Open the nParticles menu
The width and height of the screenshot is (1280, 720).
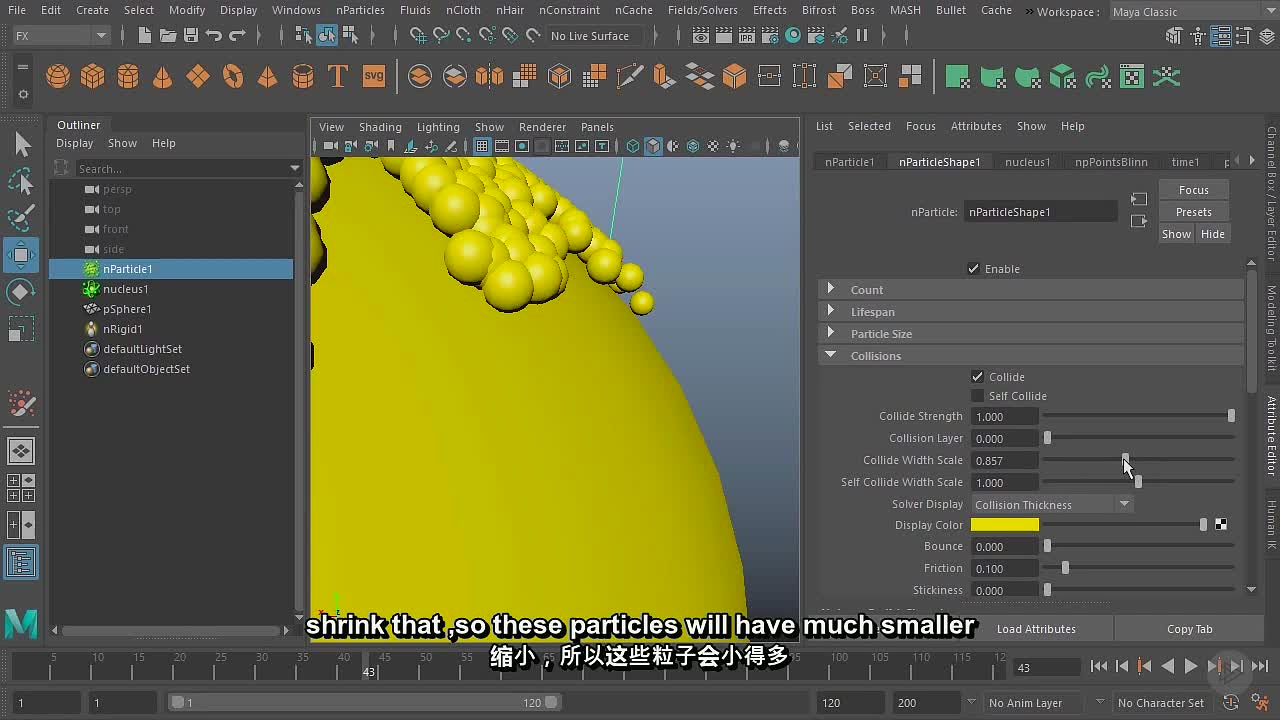pyautogui.click(x=360, y=10)
